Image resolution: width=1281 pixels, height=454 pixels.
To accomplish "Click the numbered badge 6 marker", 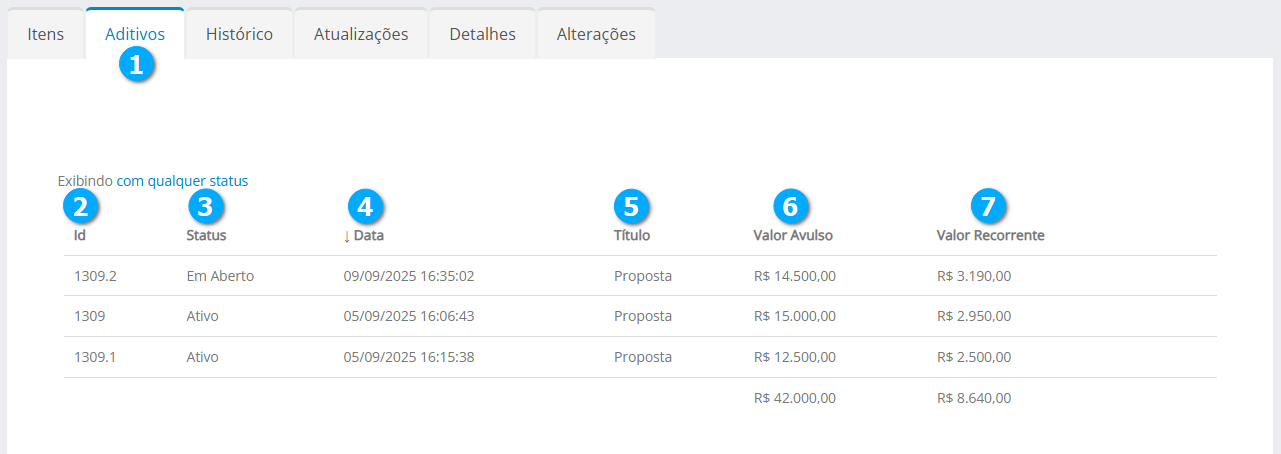I will click(791, 206).
